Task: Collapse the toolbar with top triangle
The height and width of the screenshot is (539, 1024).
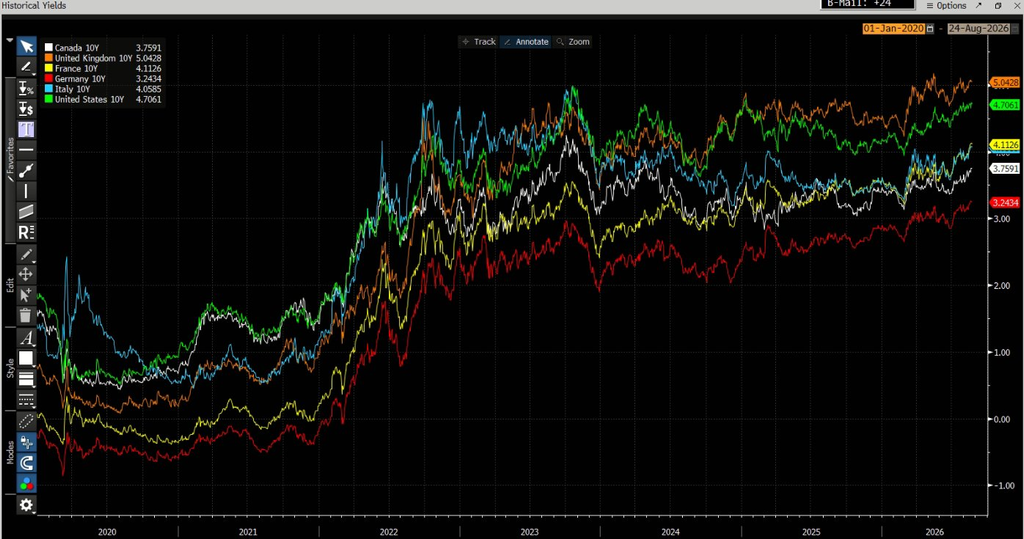Action: 9,41
